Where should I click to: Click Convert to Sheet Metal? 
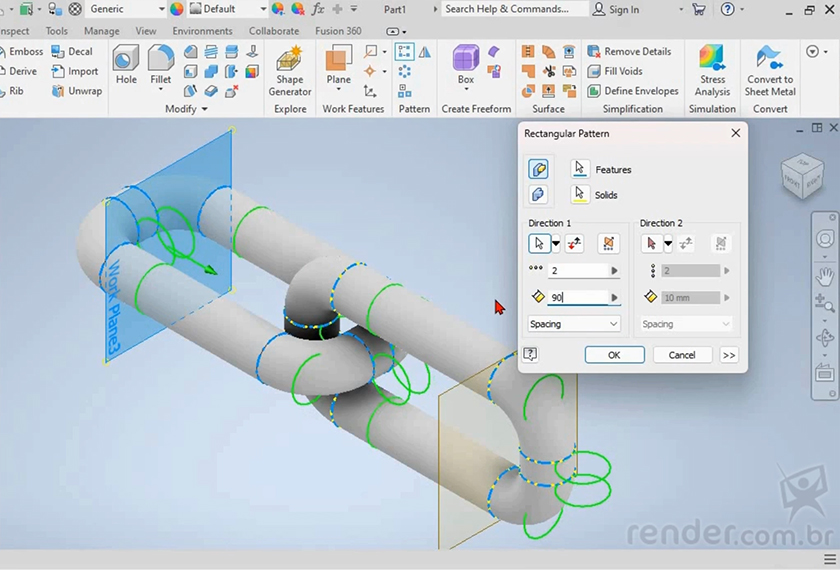point(770,70)
